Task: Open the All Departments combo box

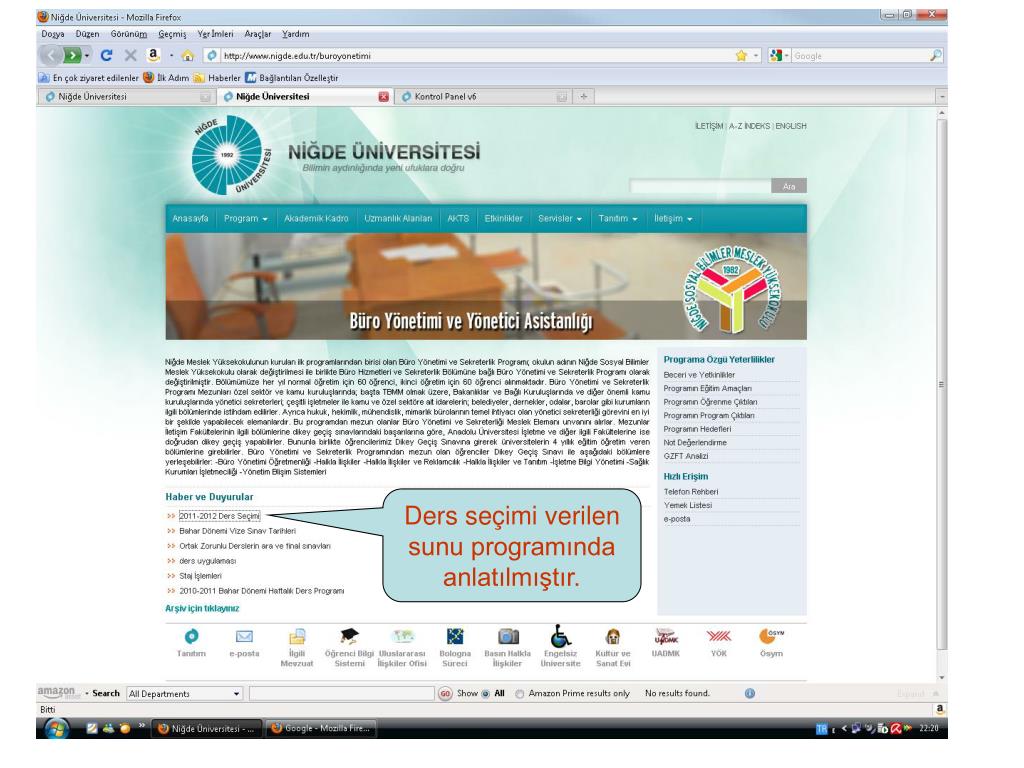Action: tap(184, 694)
